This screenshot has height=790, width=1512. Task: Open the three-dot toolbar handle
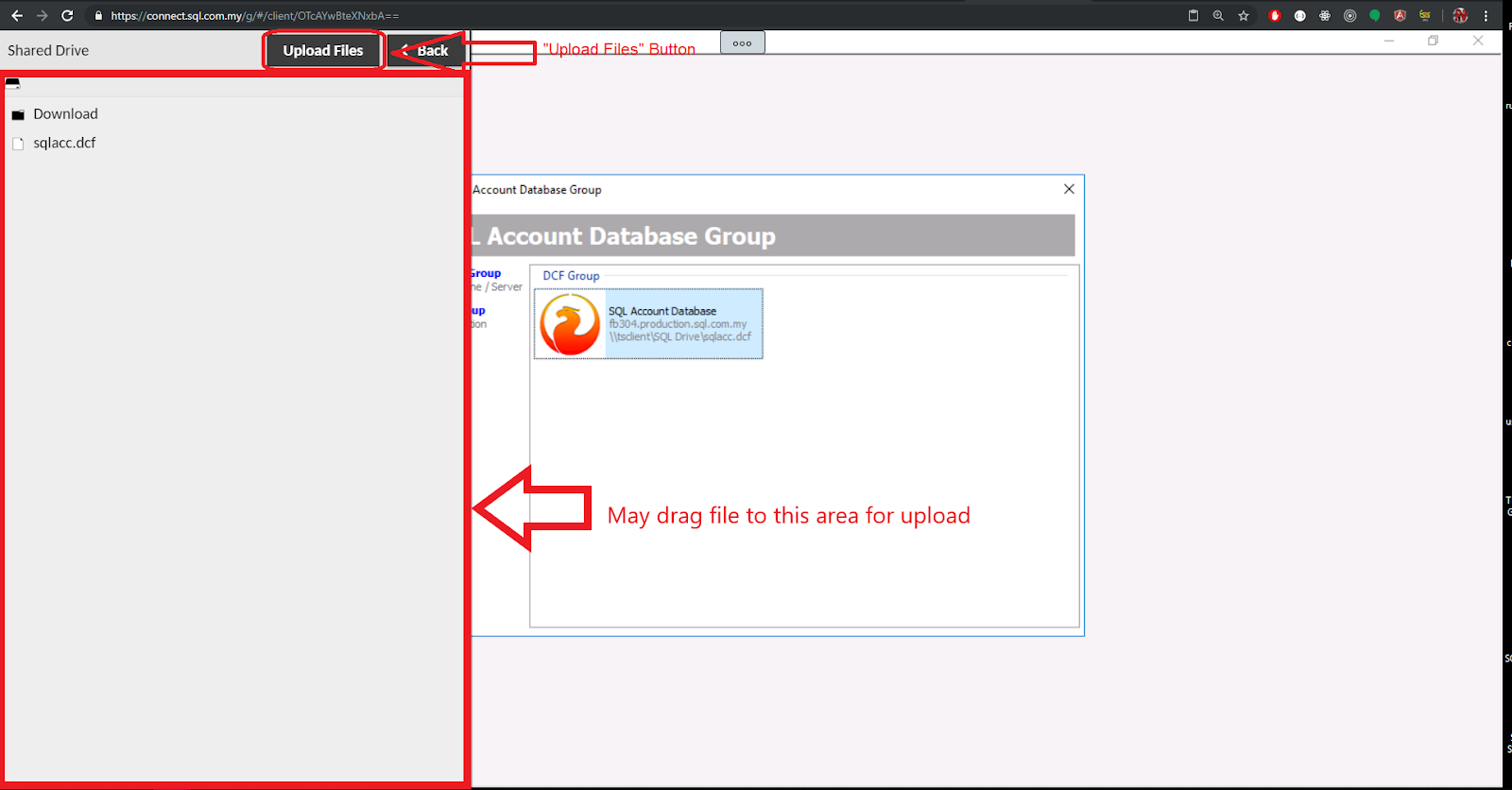point(742,43)
